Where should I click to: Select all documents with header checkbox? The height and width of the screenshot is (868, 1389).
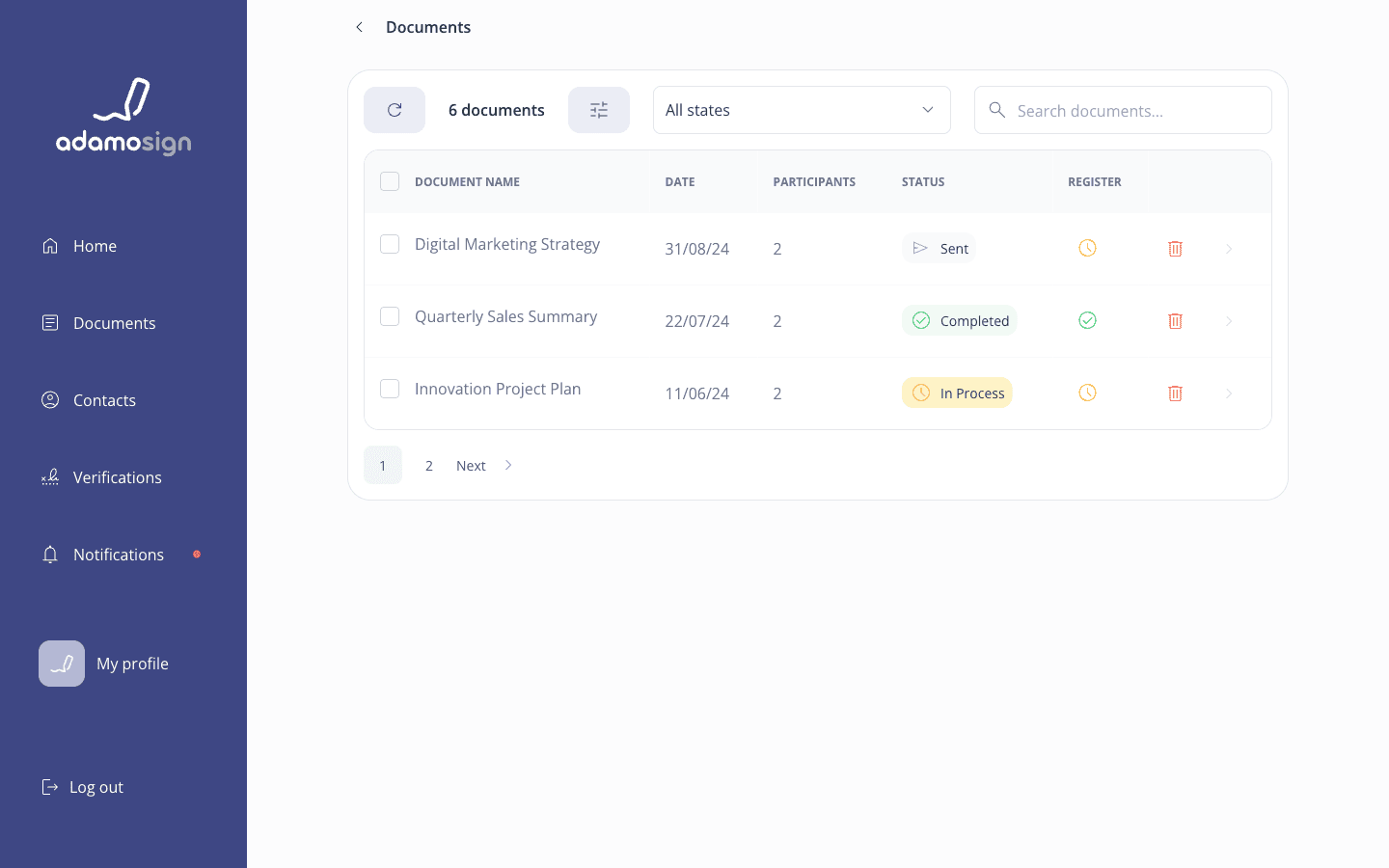390,181
